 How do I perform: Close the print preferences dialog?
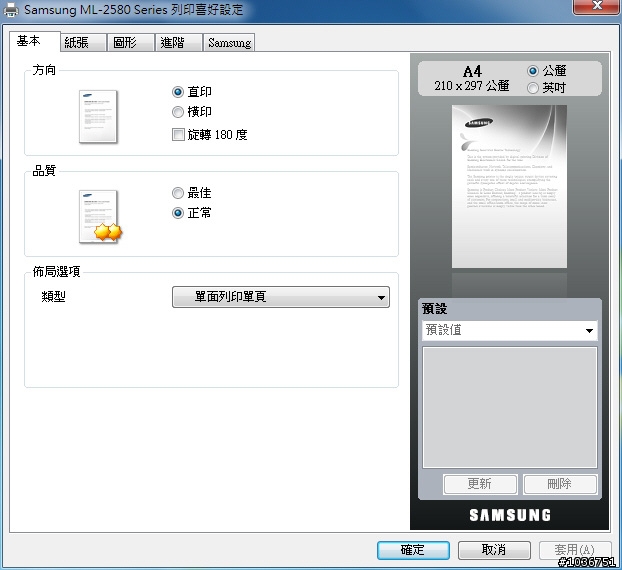(596, 6)
